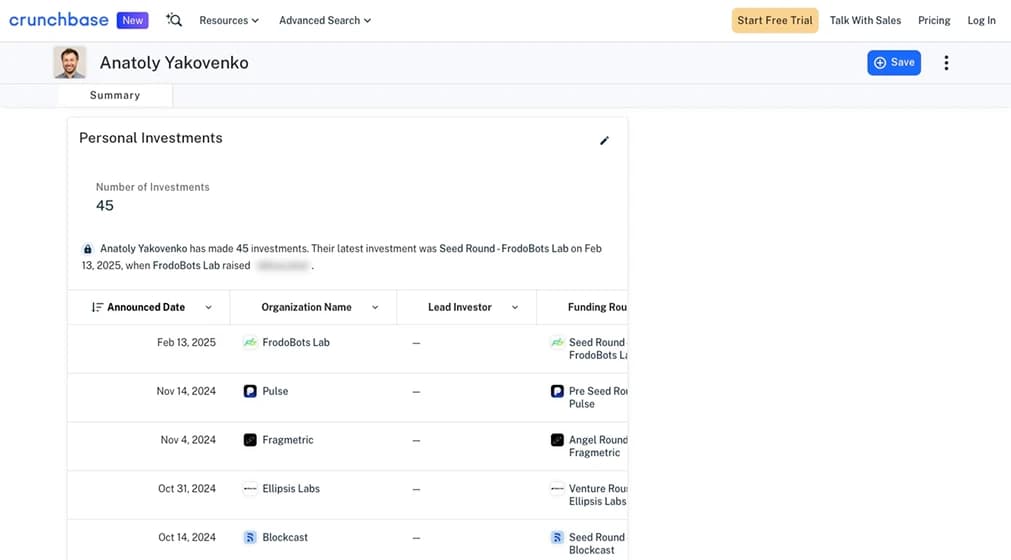The width and height of the screenshot is (1011, 560).
Task: Click the Fragmetric organization logo icon
Action: pyautogui.click(x=250, y=440)
